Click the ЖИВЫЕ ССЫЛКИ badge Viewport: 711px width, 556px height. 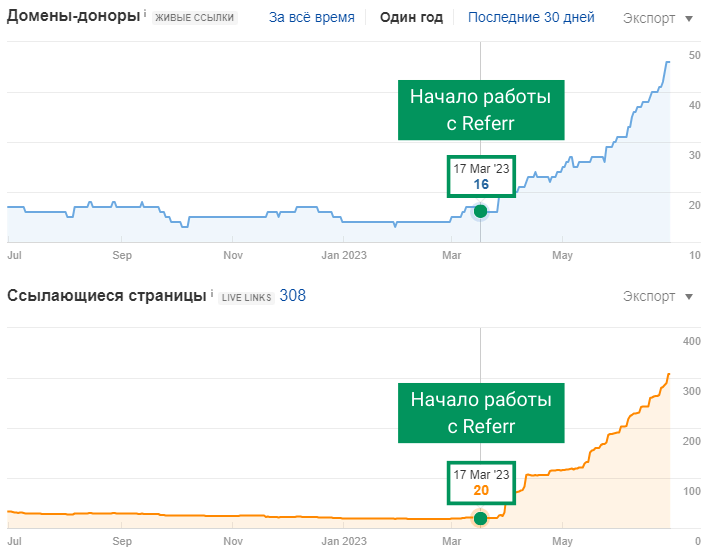(x=195, y=18)
